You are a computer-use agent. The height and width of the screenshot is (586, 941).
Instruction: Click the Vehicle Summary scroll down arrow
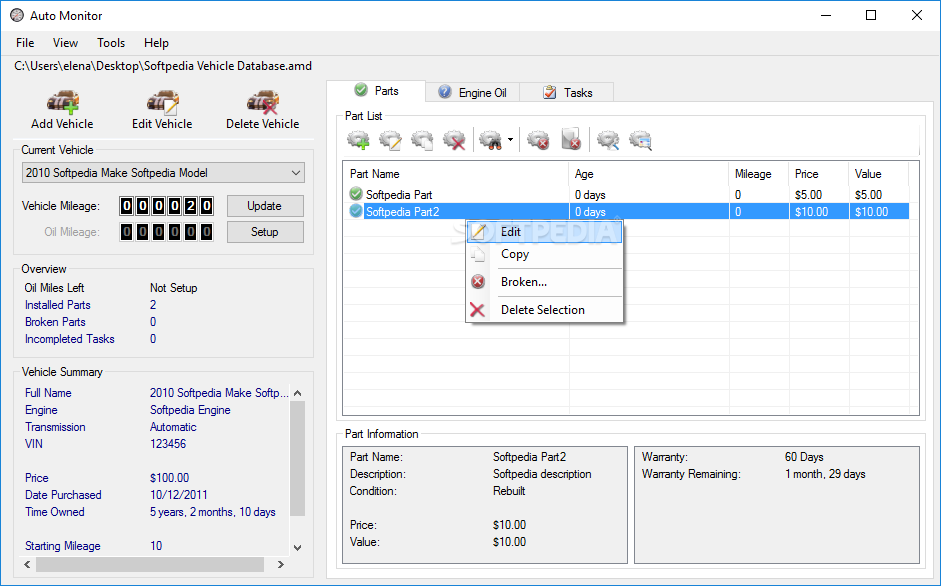click(298, 548)
